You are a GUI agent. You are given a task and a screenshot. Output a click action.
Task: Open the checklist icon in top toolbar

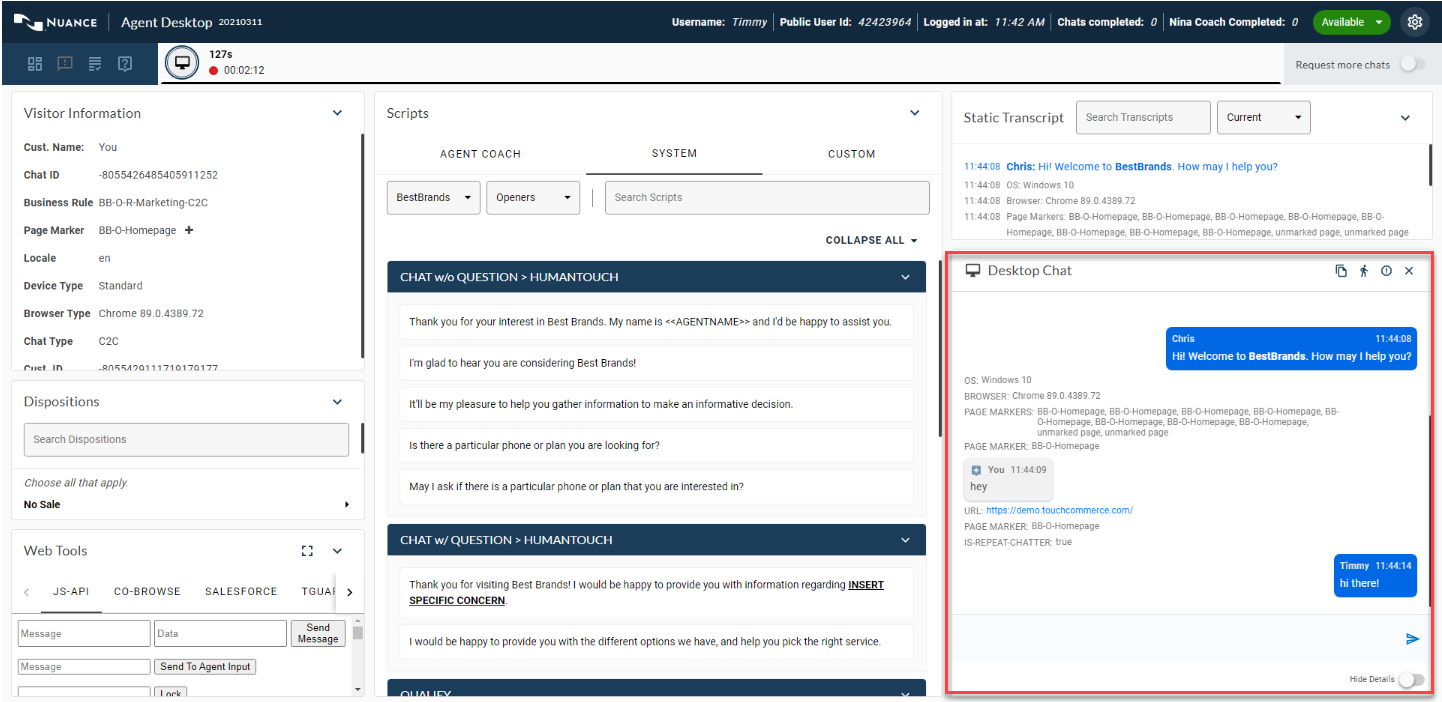point(95,64)
